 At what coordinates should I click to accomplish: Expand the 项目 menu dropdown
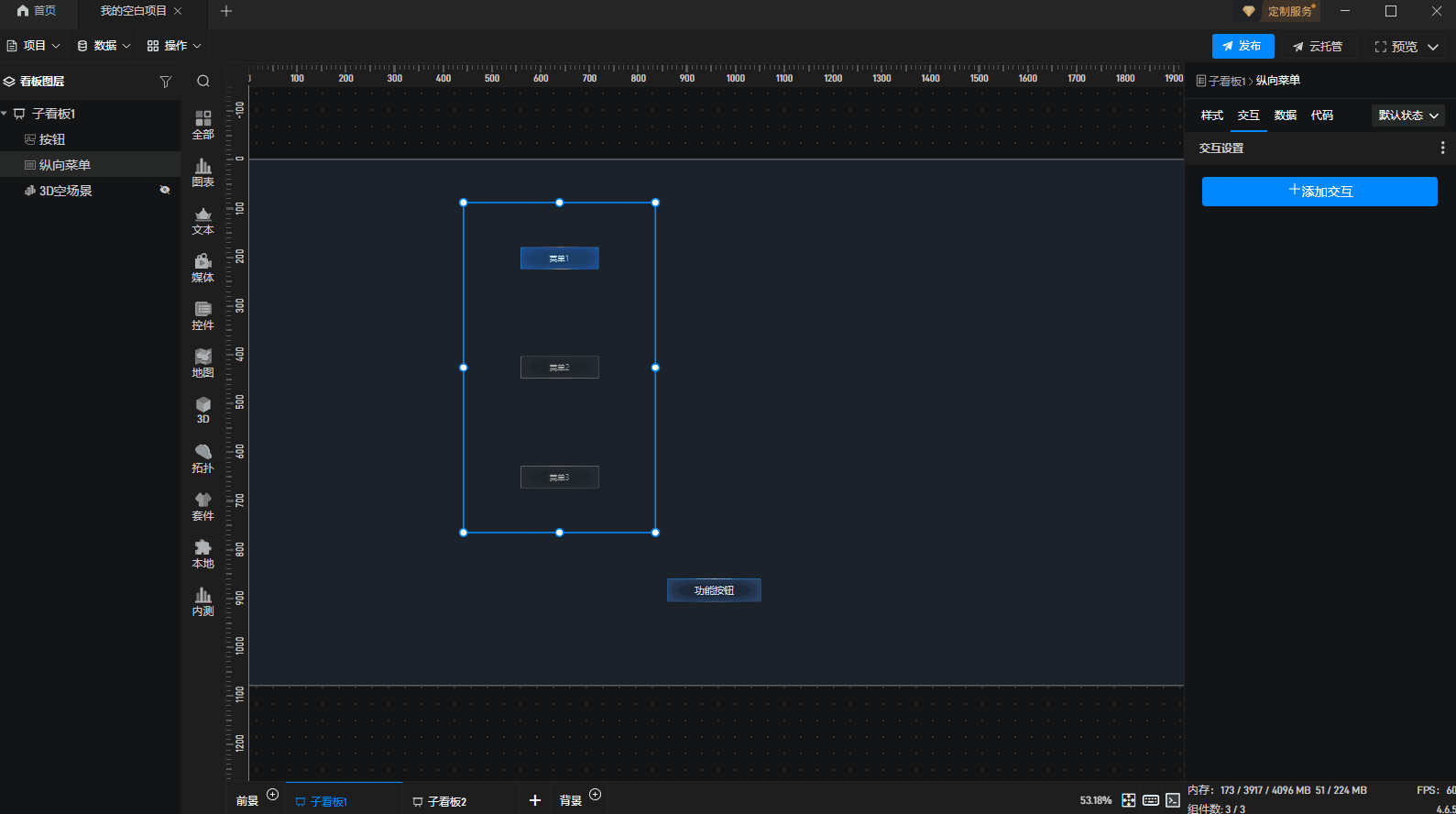click(x=34, y=46)
